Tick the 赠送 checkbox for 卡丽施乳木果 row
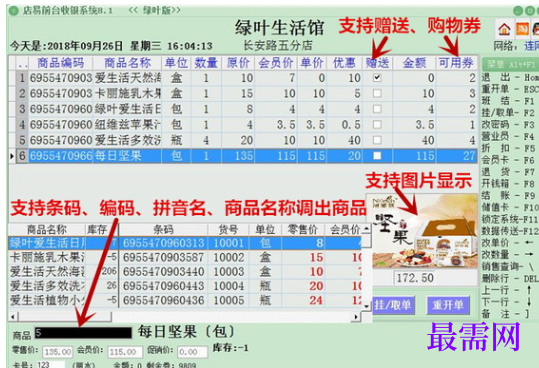Screen dimensions: 539x368 pos(377,93)
